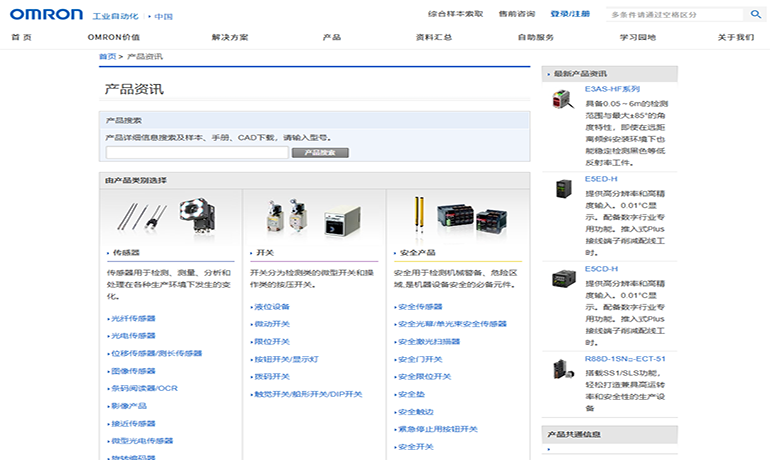Click the 开关 category switch image

click(314, 215)
